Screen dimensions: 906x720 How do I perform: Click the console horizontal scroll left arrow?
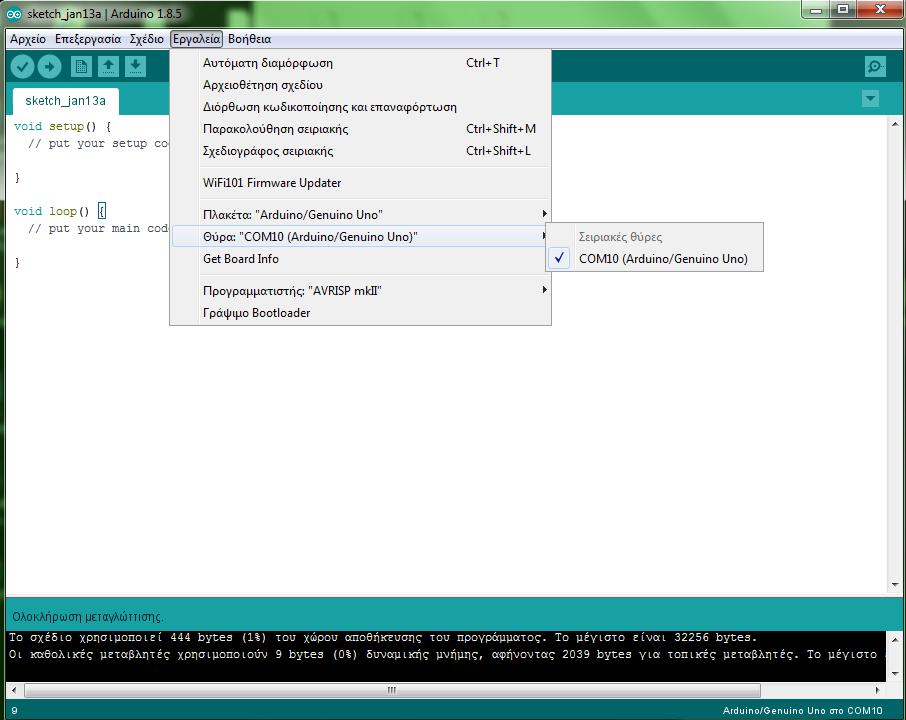click(14, 691)
